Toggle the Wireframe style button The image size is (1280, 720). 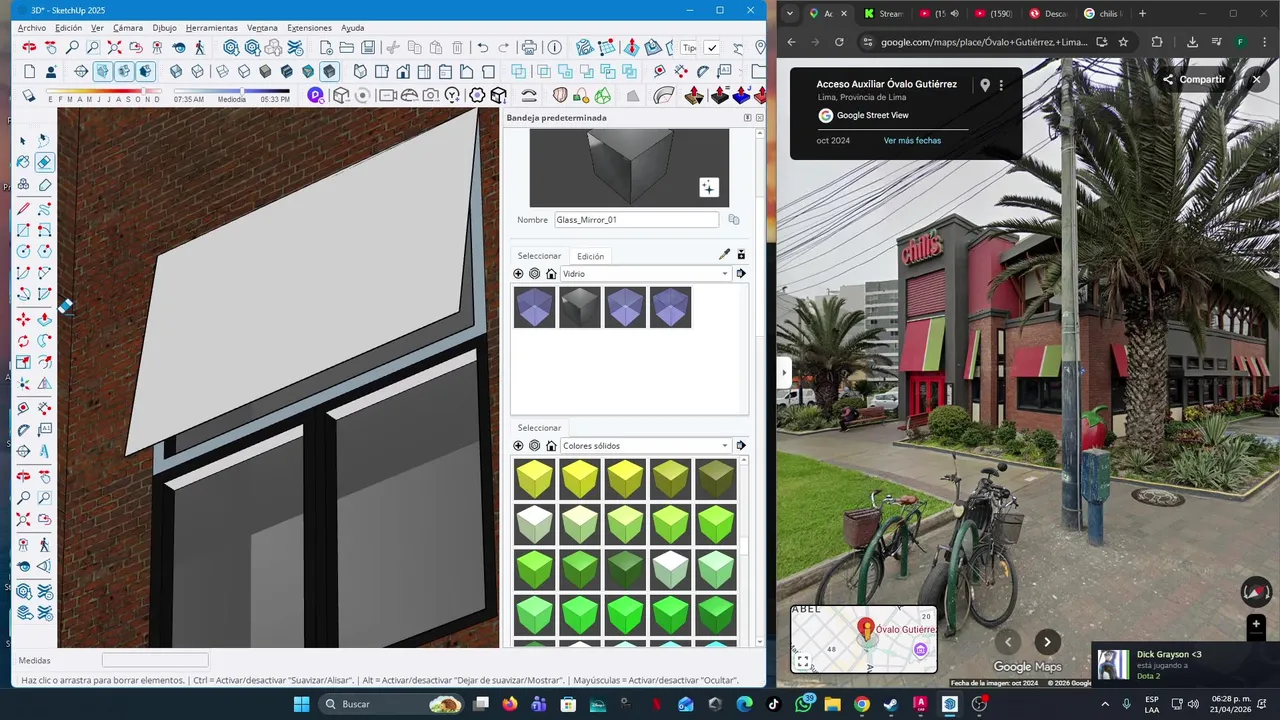[220, 71]
